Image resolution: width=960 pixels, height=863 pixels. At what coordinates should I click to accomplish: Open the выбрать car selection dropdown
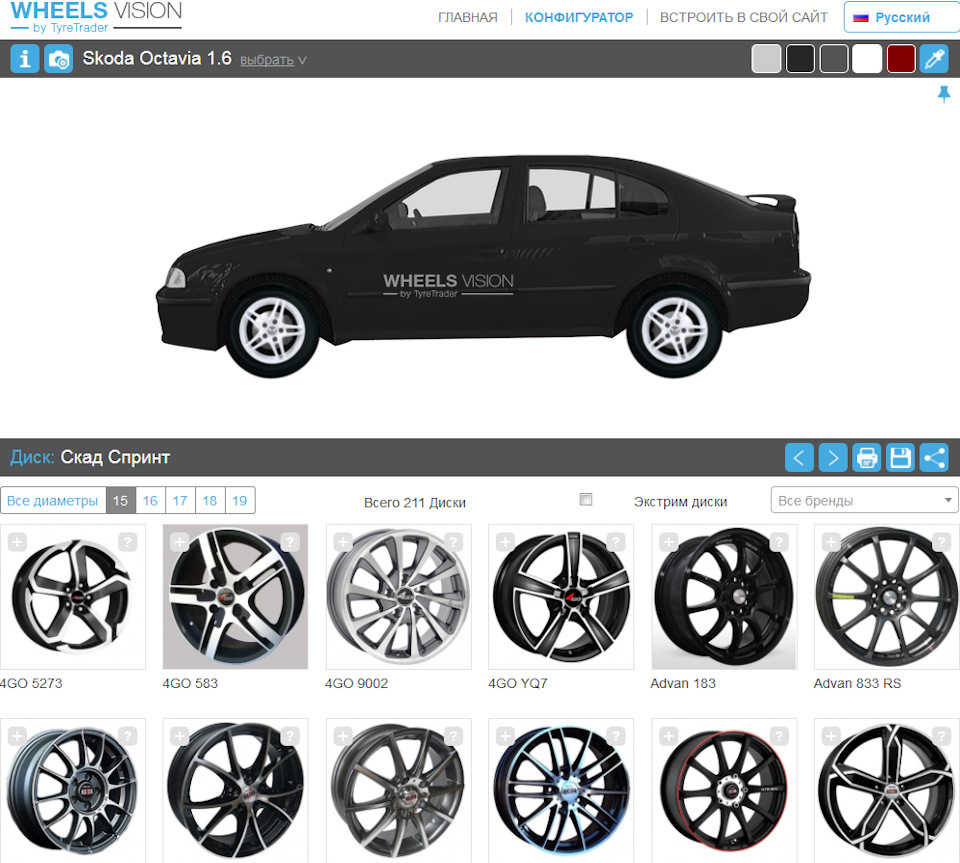click(x=273, y=60)
